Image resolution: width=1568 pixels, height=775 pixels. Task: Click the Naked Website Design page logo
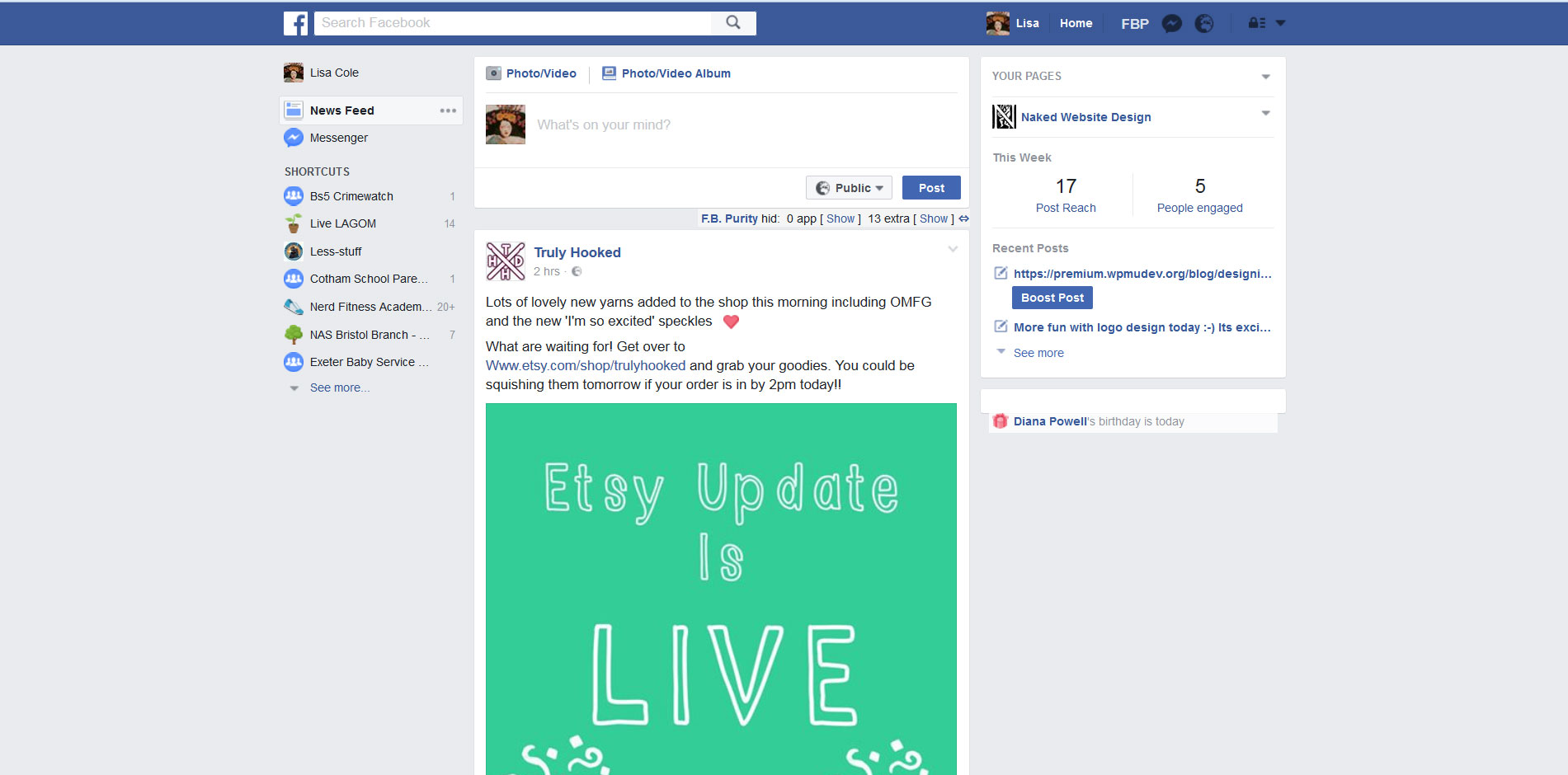pos(1004,117)
